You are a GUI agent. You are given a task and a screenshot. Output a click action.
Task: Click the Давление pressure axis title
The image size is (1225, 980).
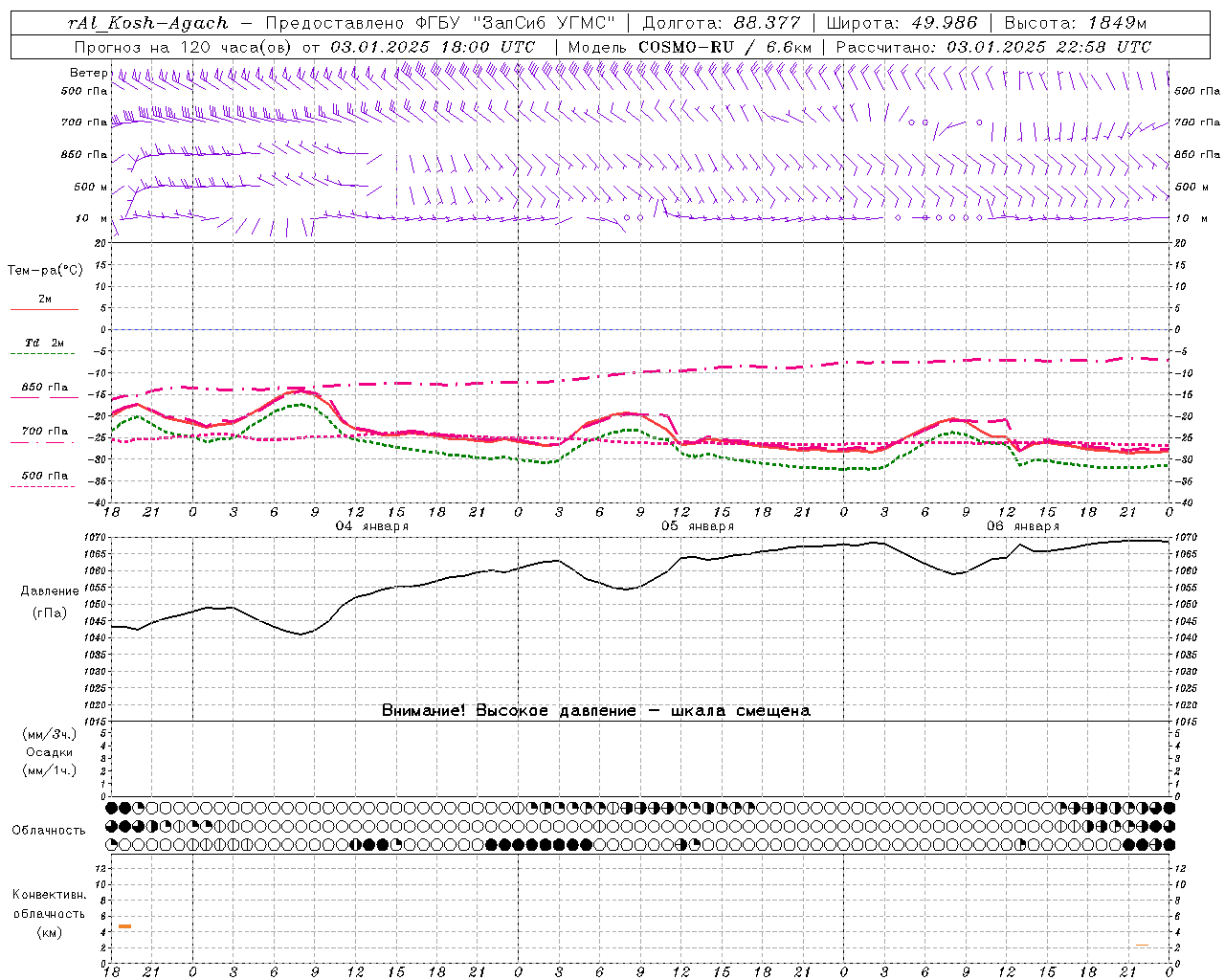(50, 591)
